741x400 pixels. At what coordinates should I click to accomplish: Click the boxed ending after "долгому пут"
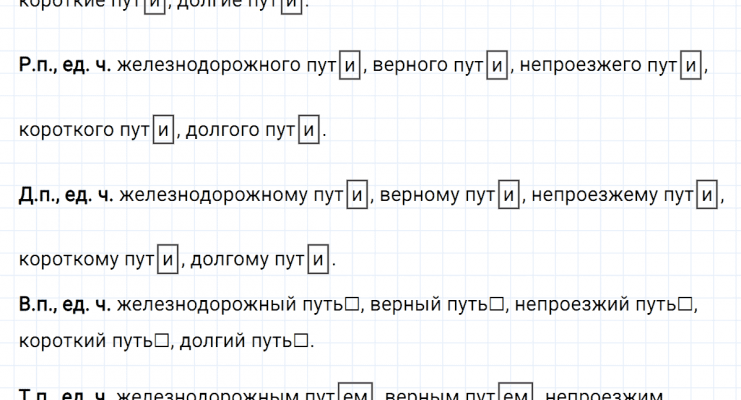point(318,261)
